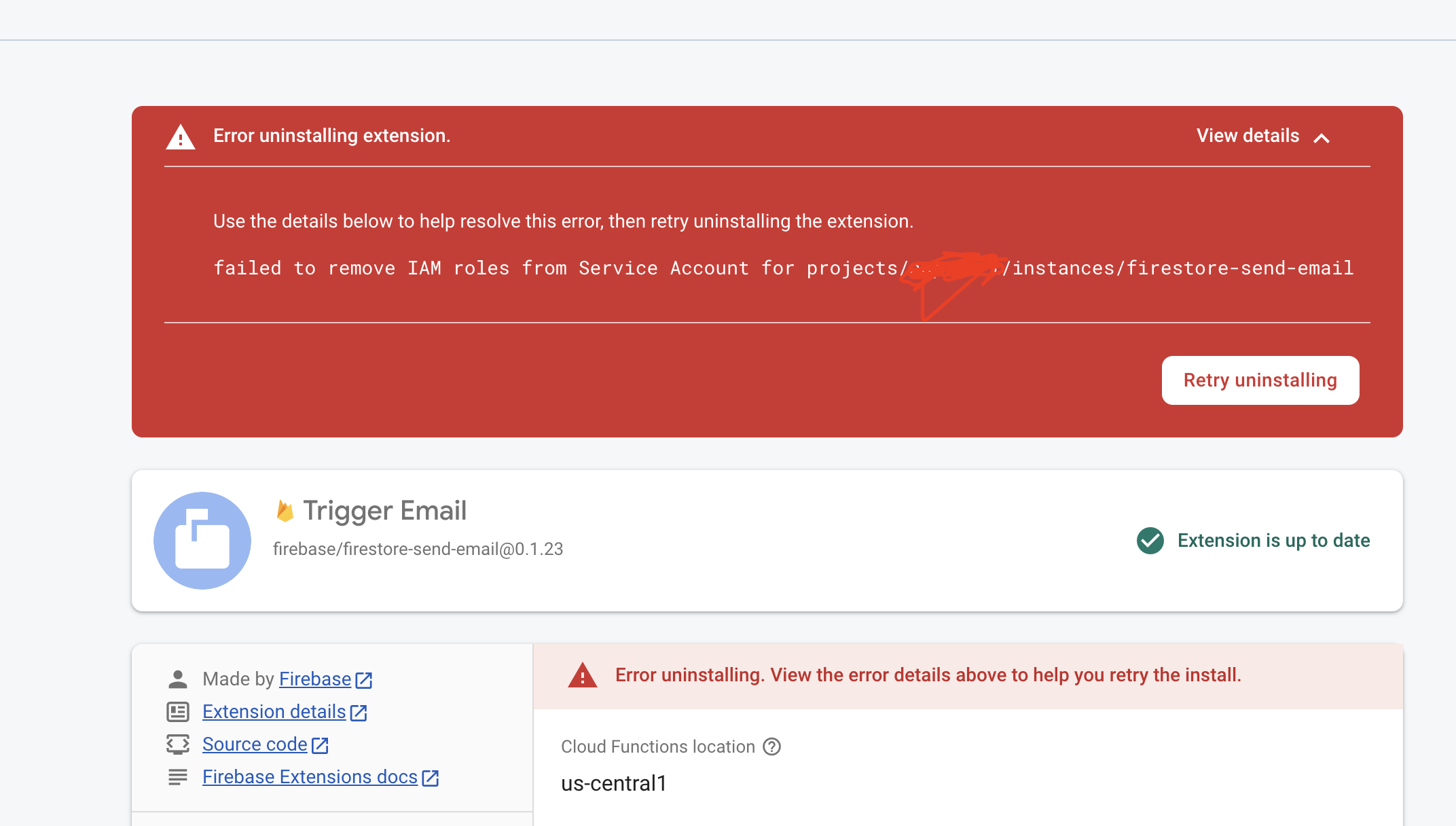Click the source code brackets icon
The width and height of the screenshot is (1456, 826).
click(x=178, y=744)
